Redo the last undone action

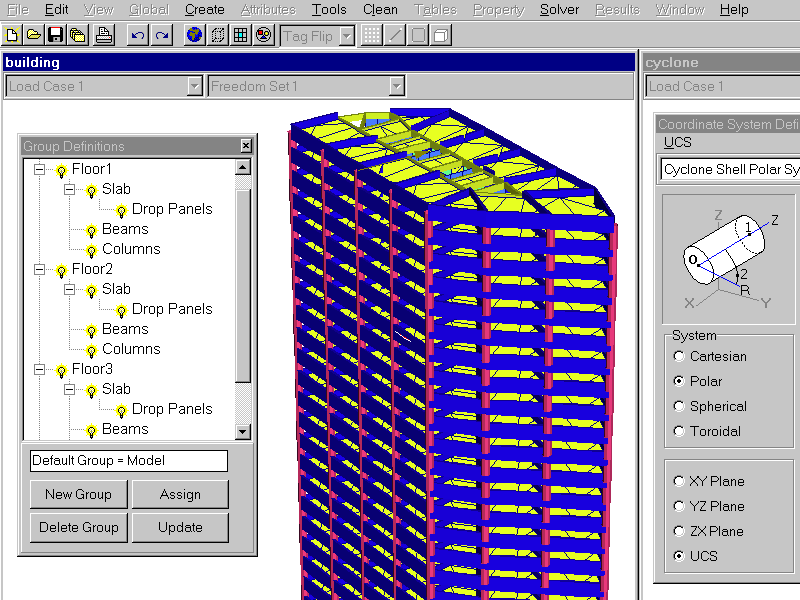click(x=161, y=36)
